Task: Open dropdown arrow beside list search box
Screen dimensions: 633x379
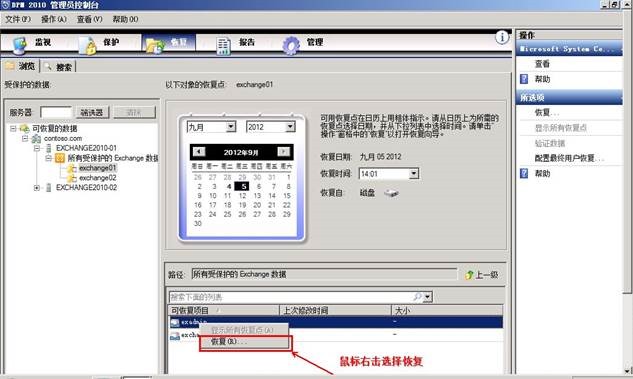Action: point(428,297)
